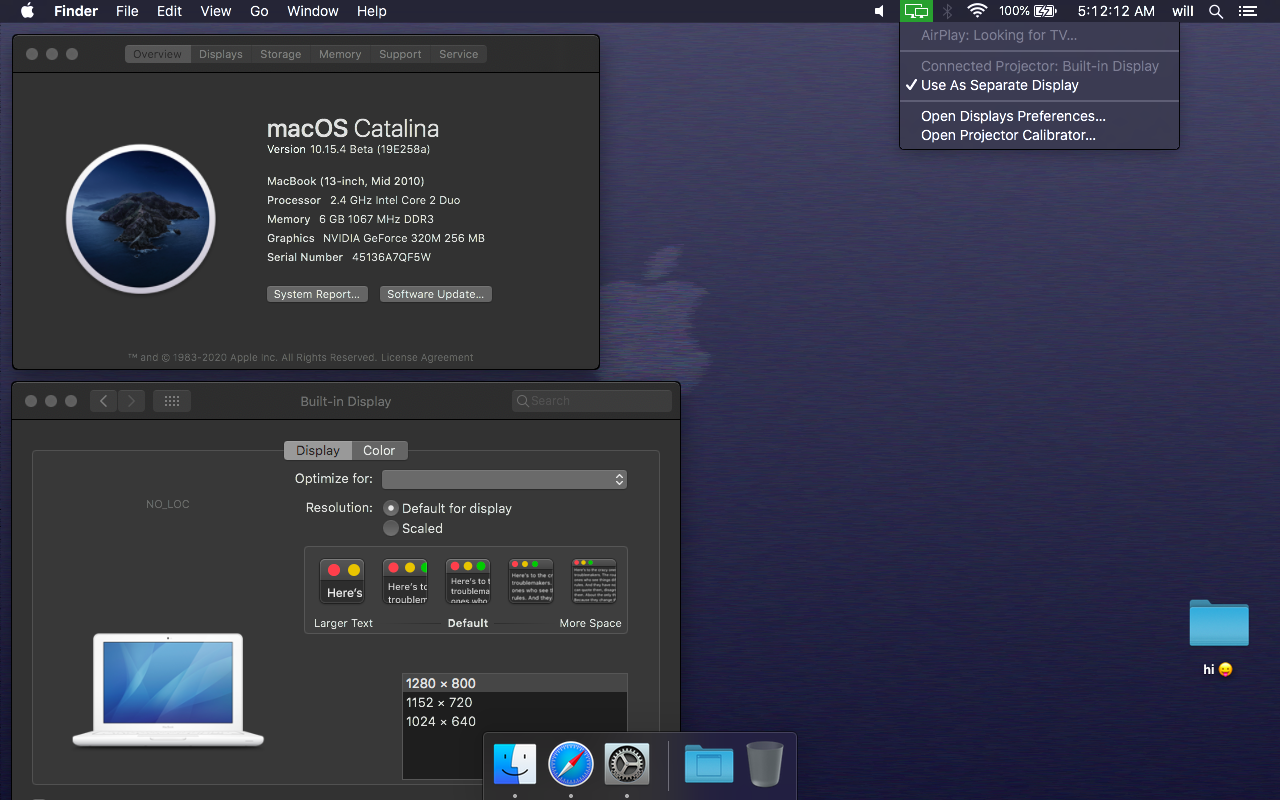Click the clock showing 5:12:12 AM
The width and height of the screenshot is (1280, 800).
coord(1116,11)
